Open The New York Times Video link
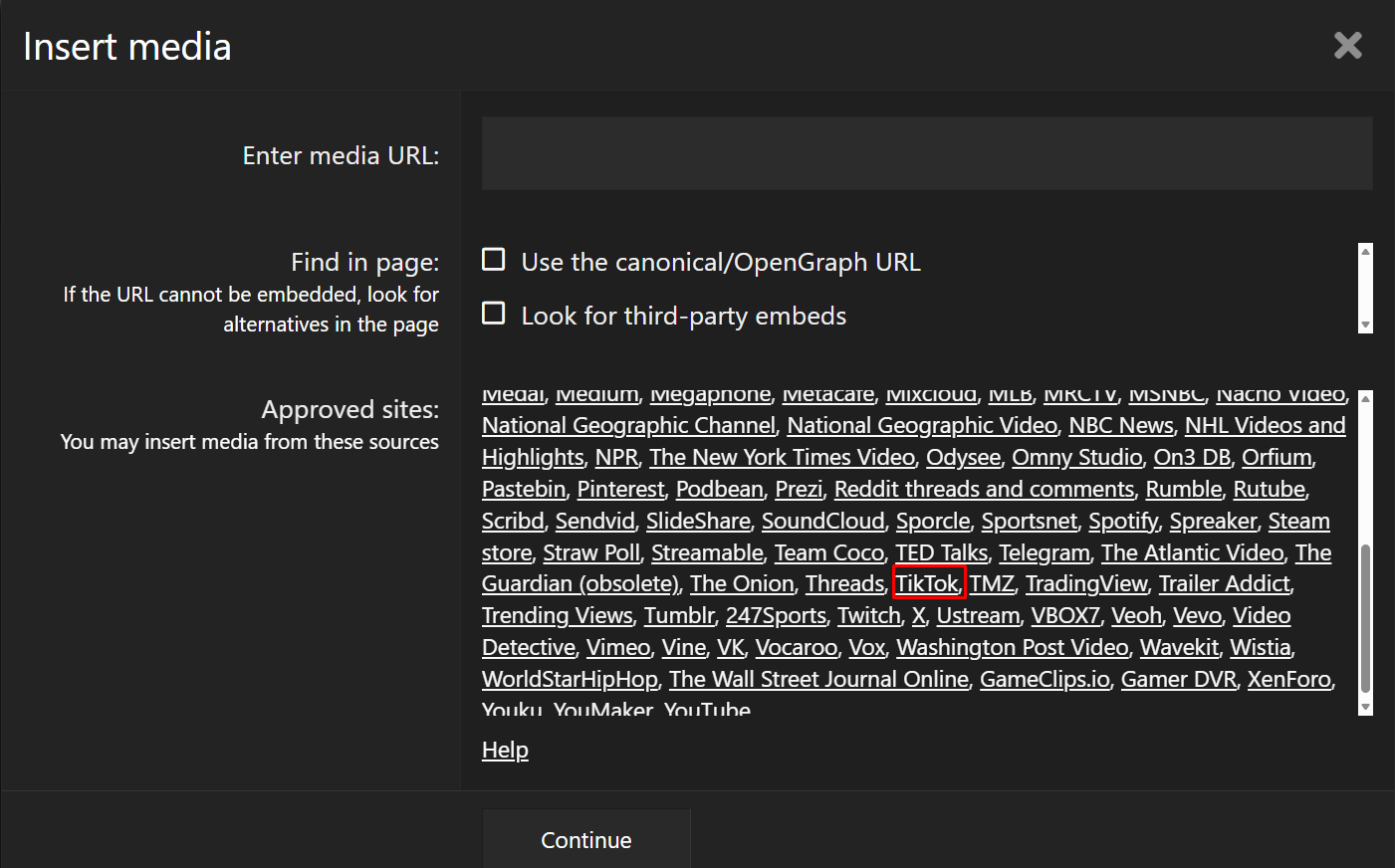This screenshot has height=868, width=1395. [782, 458]
